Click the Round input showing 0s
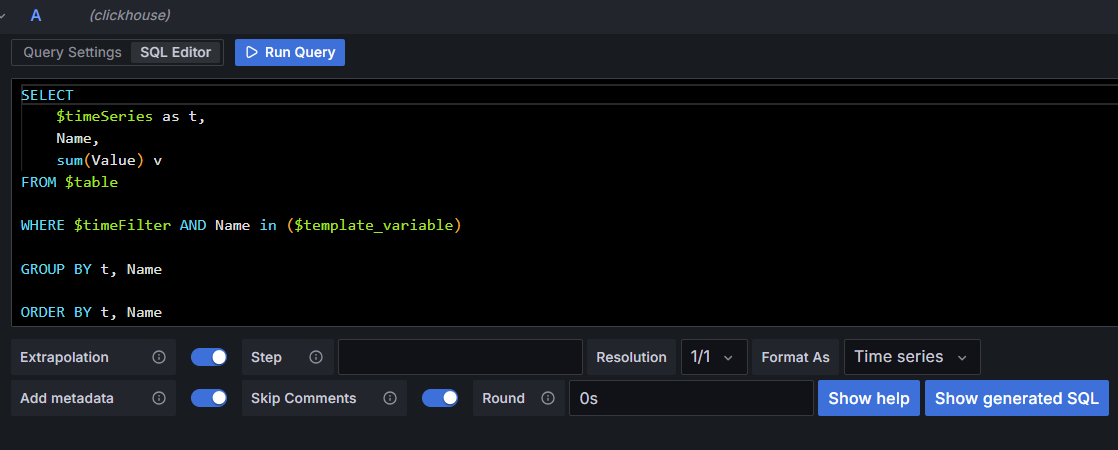Screen dimensions: 1118x450 690,398
